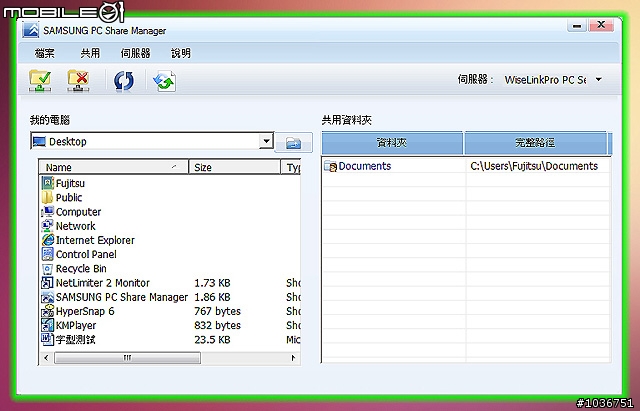Select the KMPlayer shortcut icon
This screenshot has height=411, width=640.
47,325
